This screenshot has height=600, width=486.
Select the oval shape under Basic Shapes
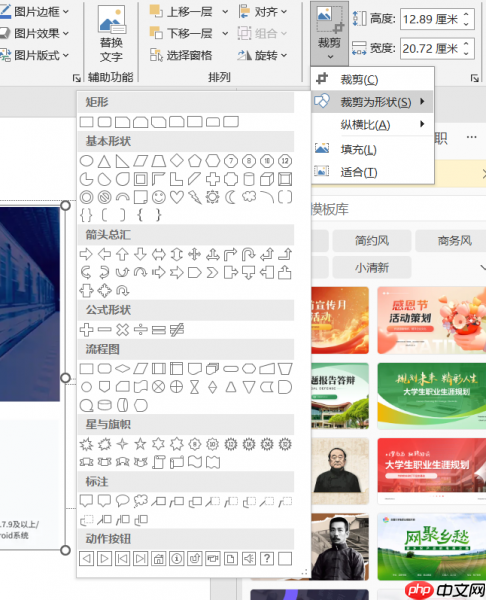point(86,161)
